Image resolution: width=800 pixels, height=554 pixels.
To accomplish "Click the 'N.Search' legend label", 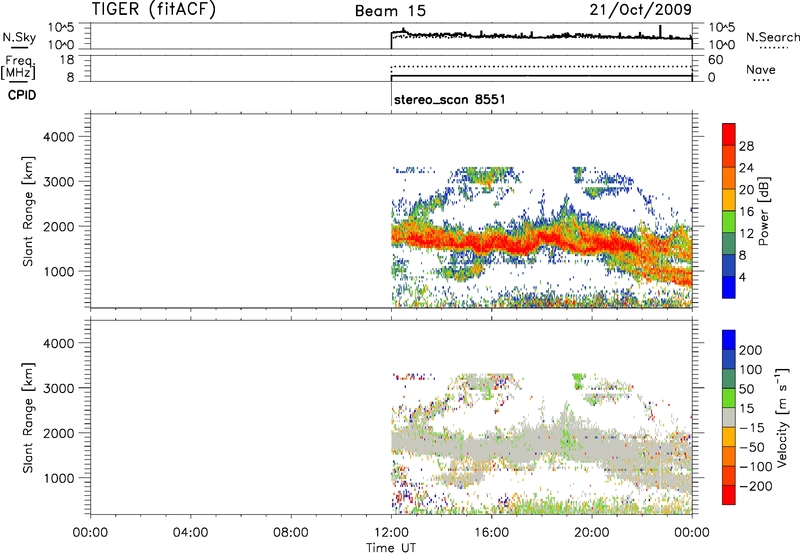I will pyautogui.click(x=772, y=37).
